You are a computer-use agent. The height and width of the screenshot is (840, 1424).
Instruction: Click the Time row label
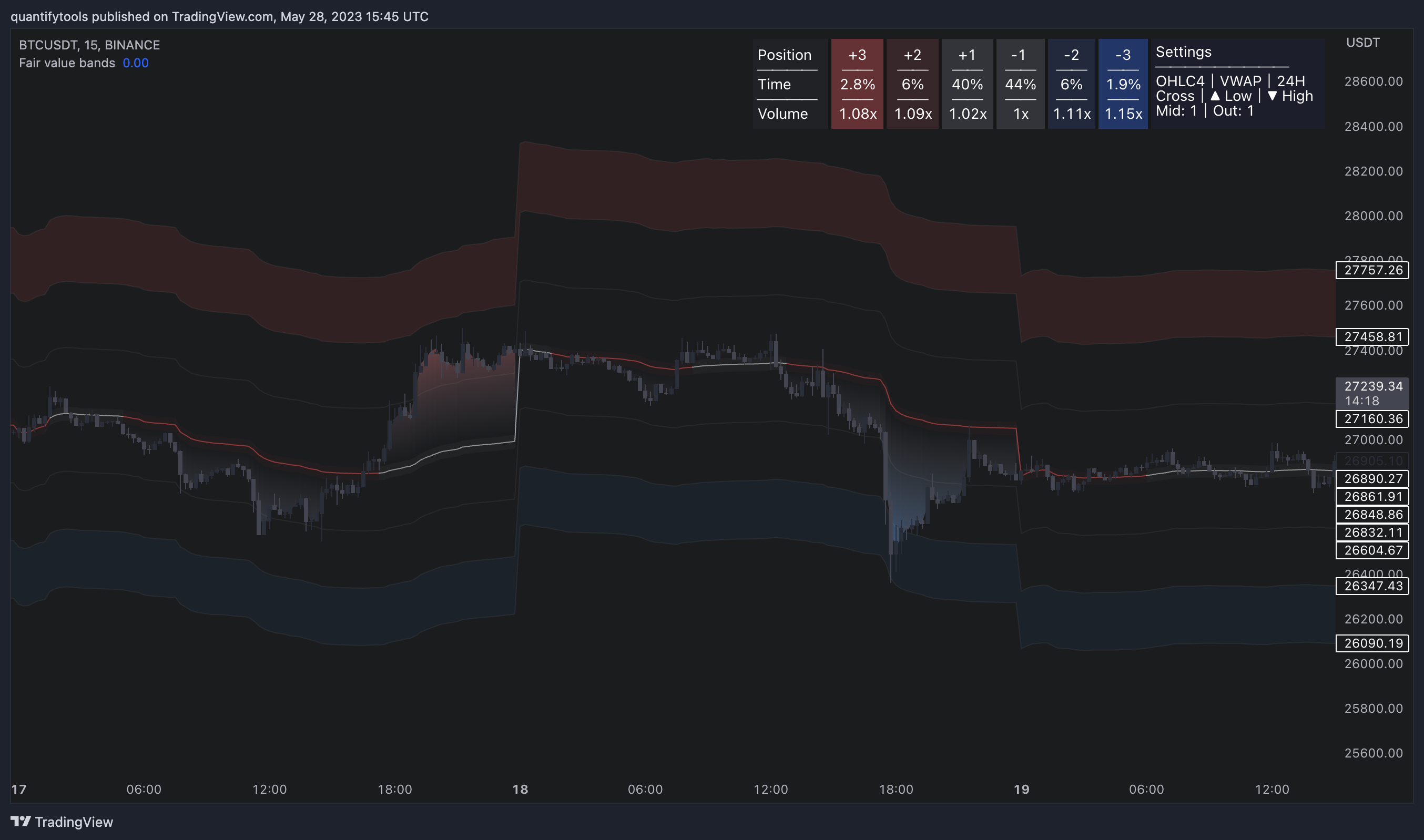tap(774, 84)
